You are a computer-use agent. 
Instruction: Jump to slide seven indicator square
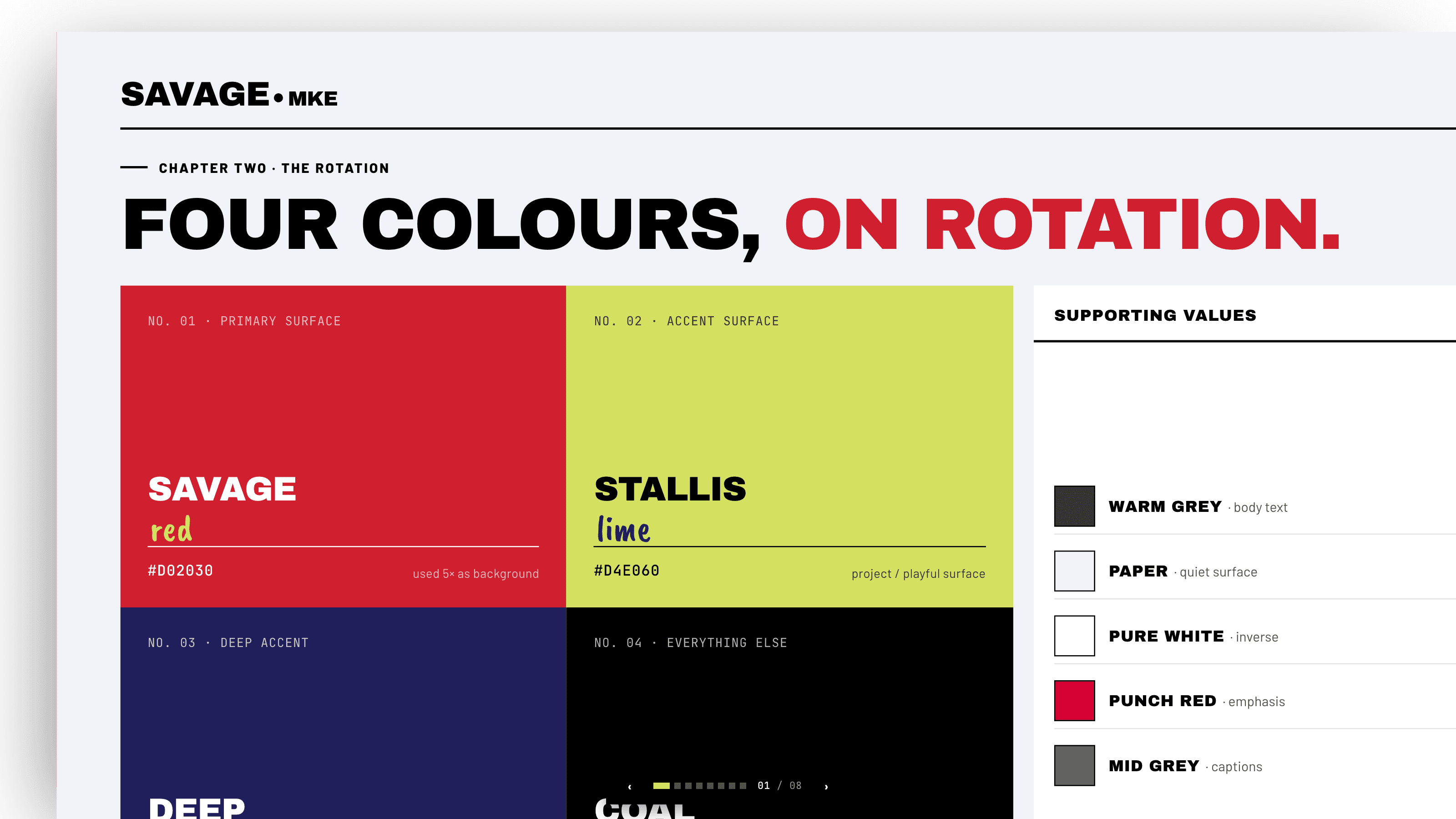click(x=733, y=786)
